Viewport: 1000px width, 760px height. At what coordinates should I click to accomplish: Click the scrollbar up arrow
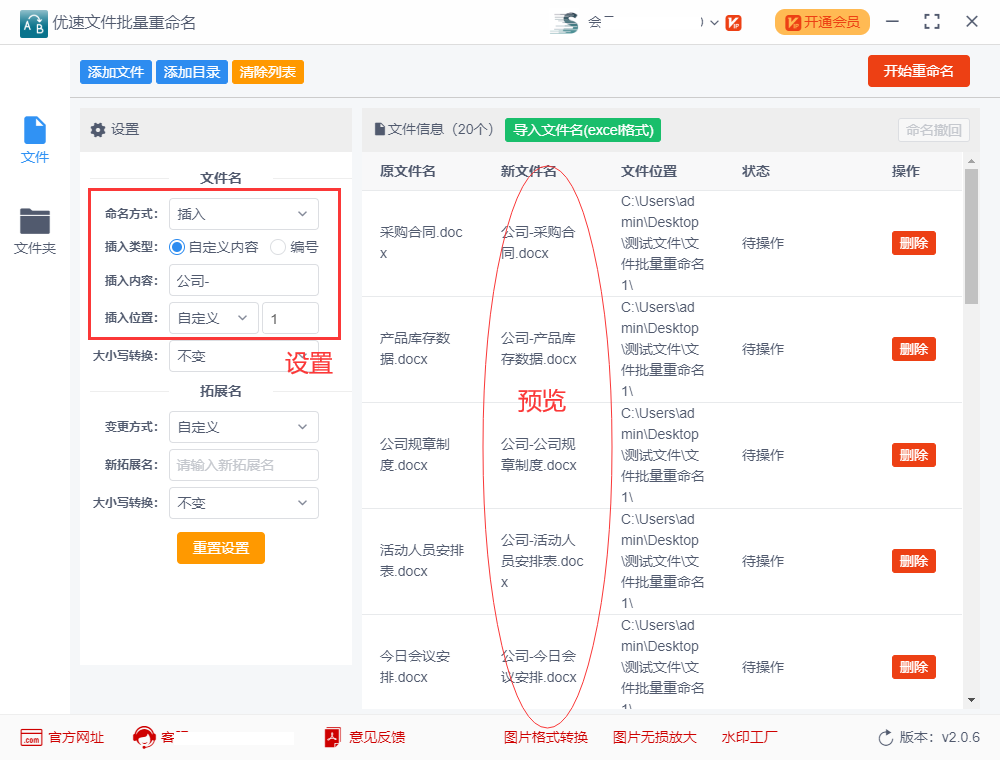click(x=971, y=162)
